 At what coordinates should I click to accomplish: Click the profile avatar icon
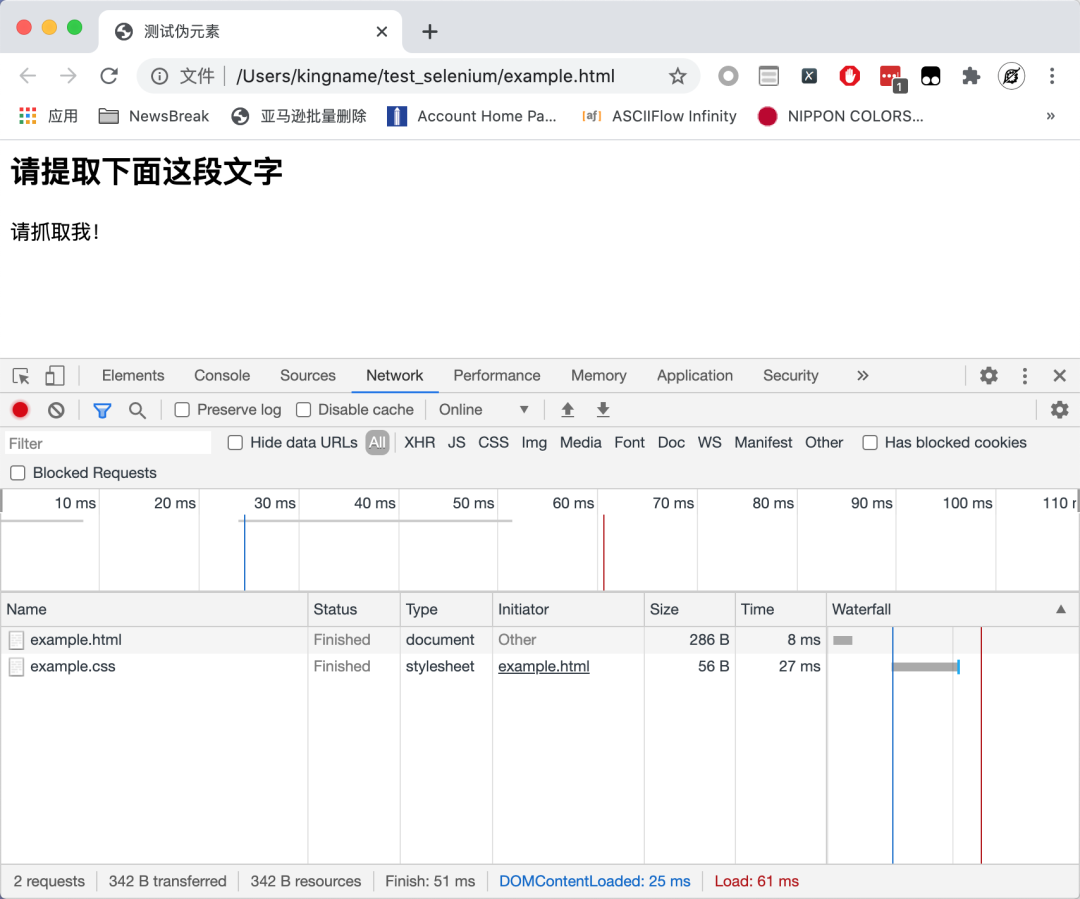(x=1011, y=76)
